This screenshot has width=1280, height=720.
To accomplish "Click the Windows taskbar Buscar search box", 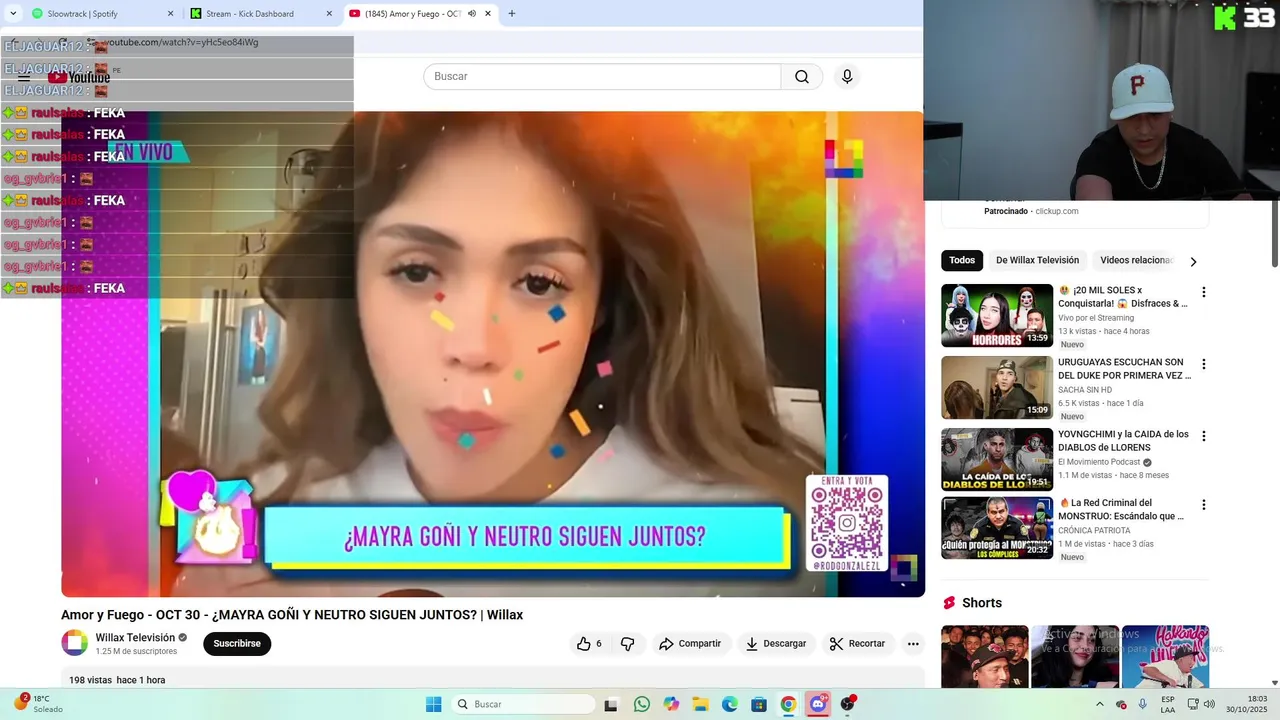I will 521,704.
